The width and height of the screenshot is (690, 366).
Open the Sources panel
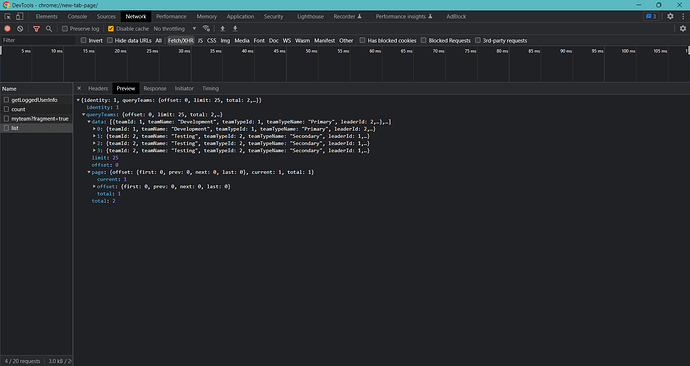(x=106, y=16)
